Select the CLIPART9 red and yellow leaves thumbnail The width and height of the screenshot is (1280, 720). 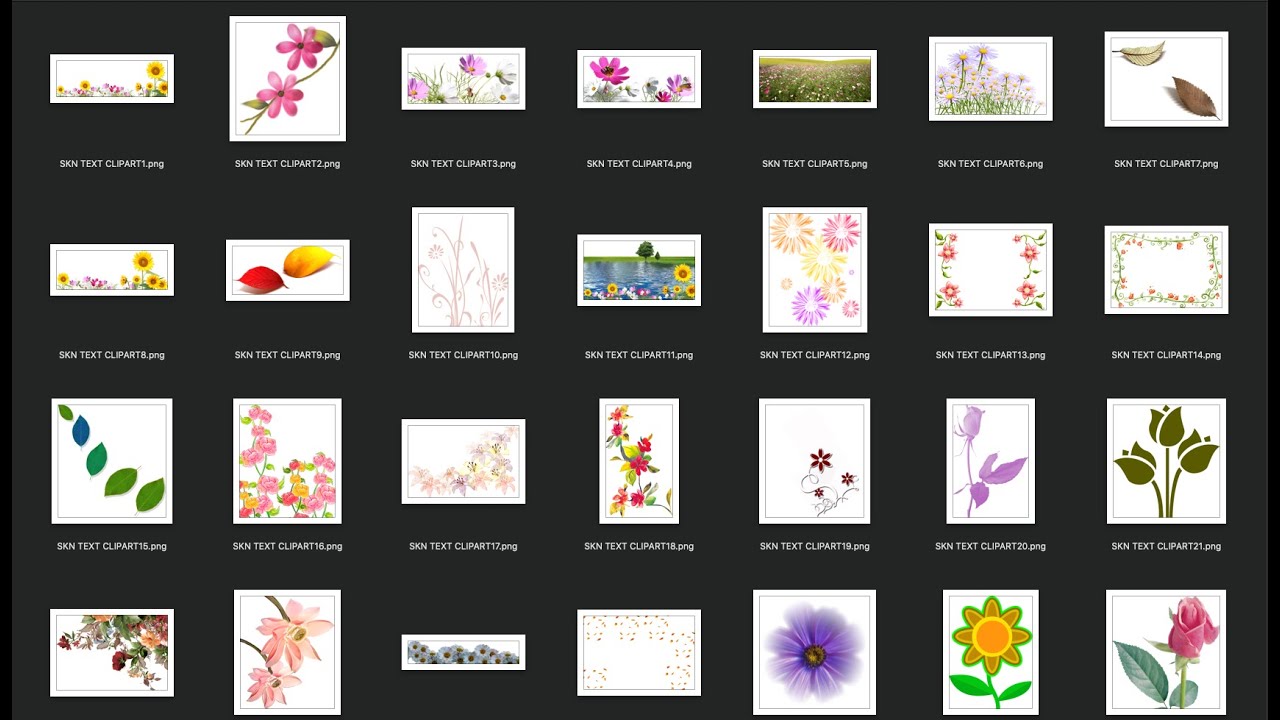pyautogui.click(x=288, y=270)
